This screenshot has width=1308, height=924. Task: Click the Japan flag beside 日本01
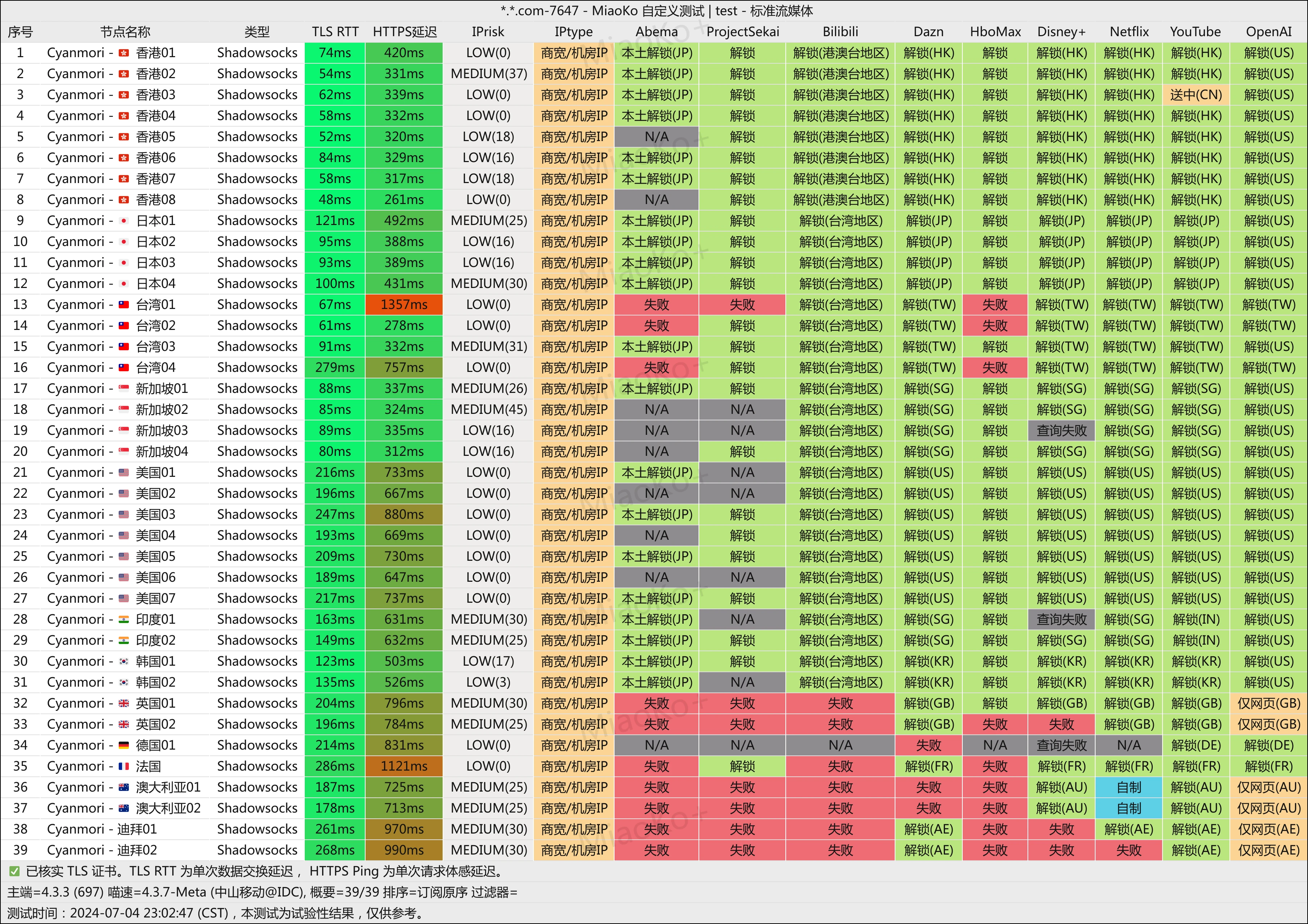pyautogui.click(x=124, y=221)
